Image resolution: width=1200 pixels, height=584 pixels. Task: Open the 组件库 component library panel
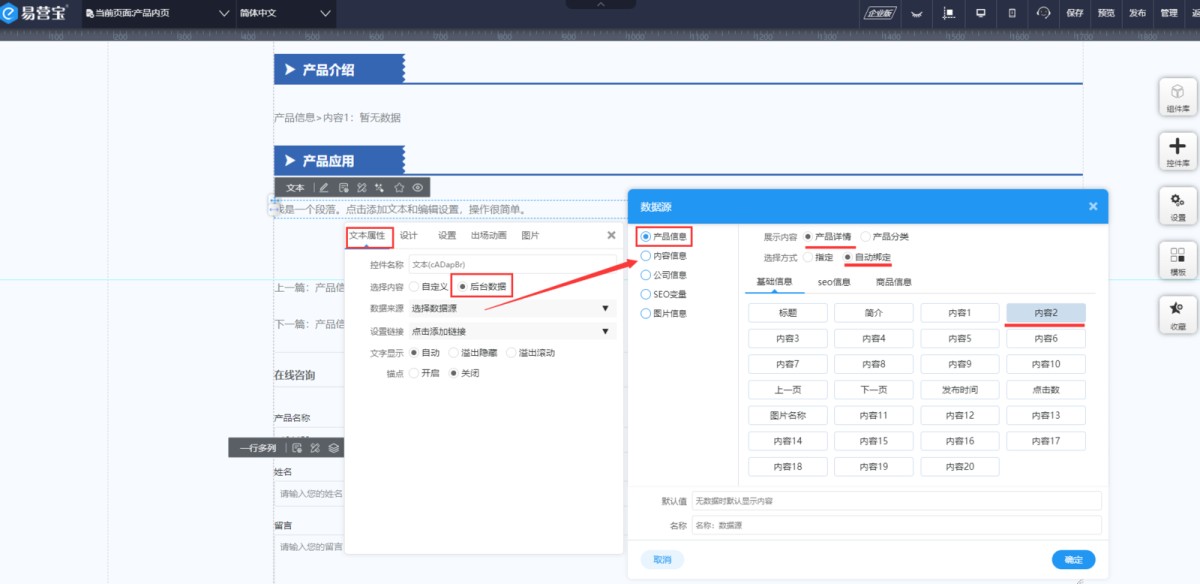[x=1177, y=96]
